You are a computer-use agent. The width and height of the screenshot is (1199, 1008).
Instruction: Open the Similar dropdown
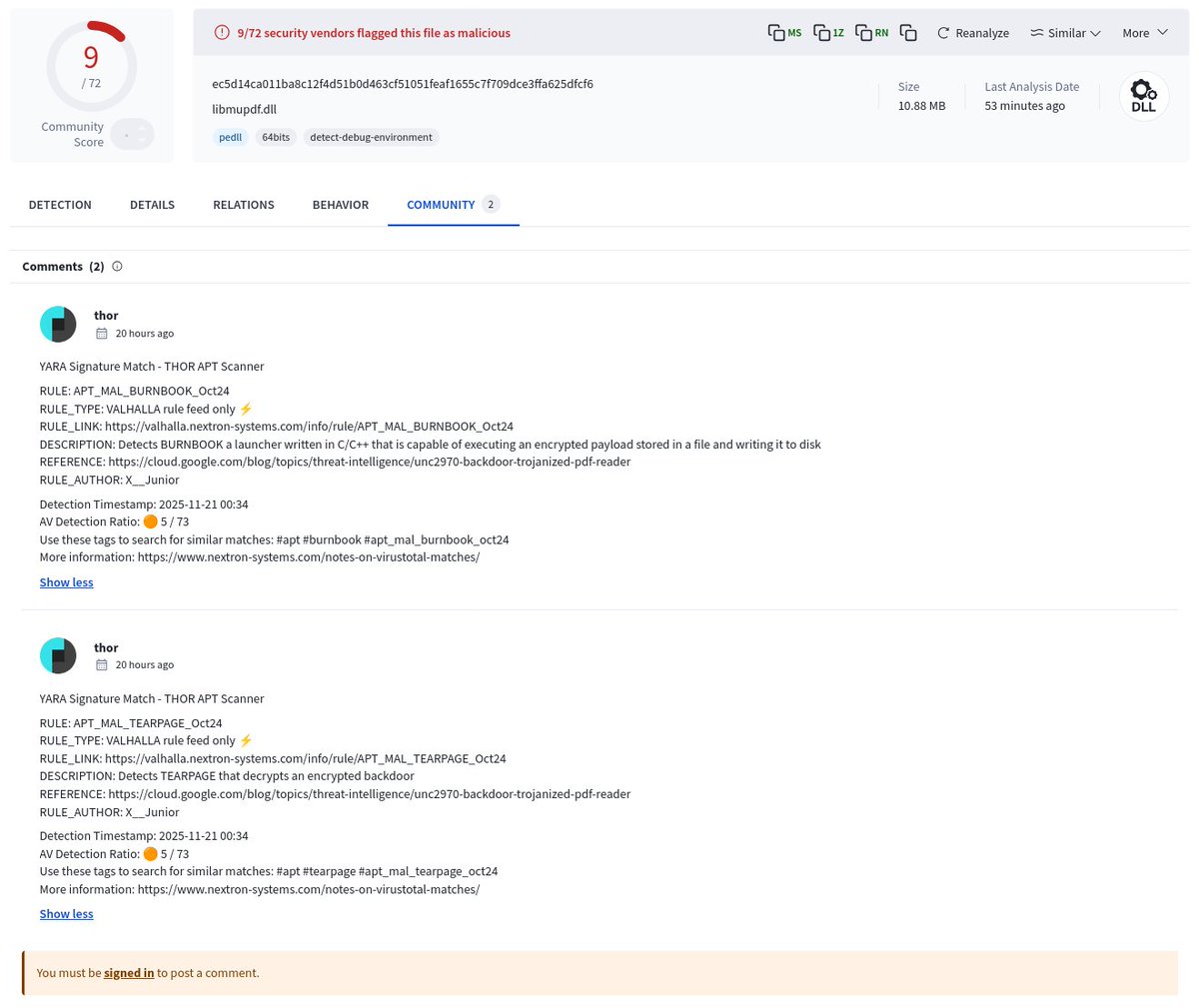coord(1065,33)
